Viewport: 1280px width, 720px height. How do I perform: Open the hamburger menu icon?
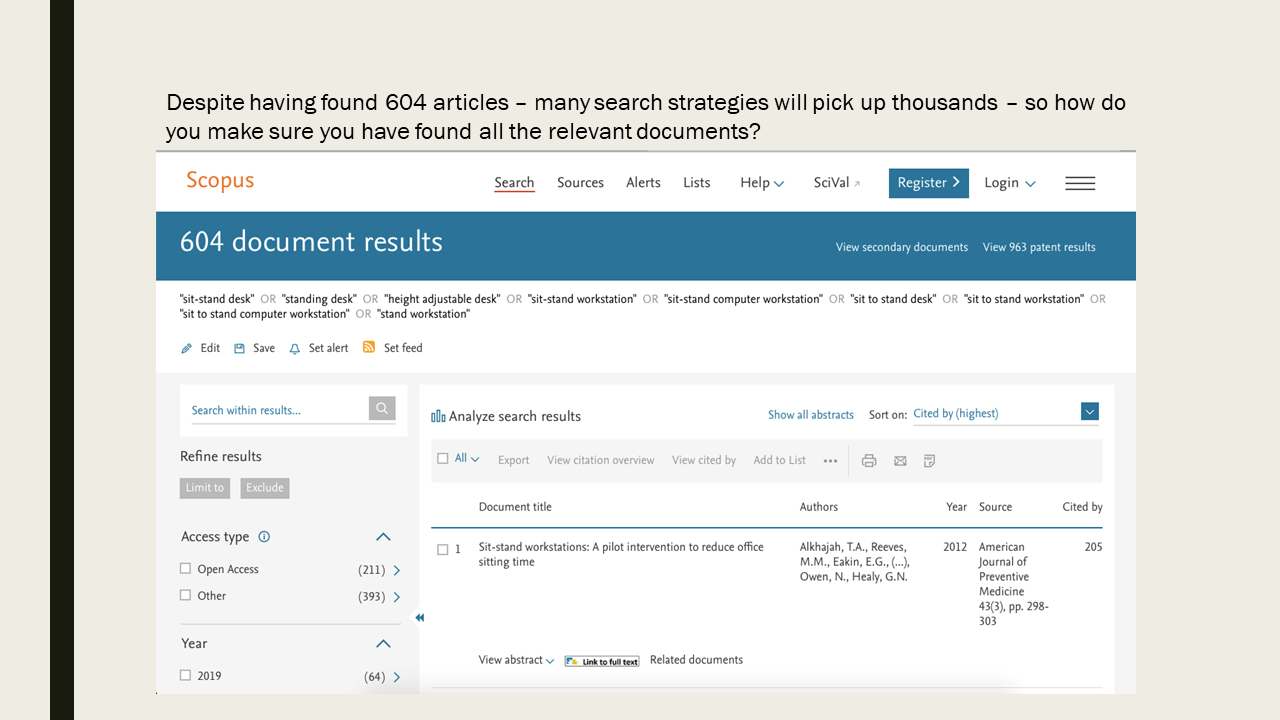point(1080,183)
